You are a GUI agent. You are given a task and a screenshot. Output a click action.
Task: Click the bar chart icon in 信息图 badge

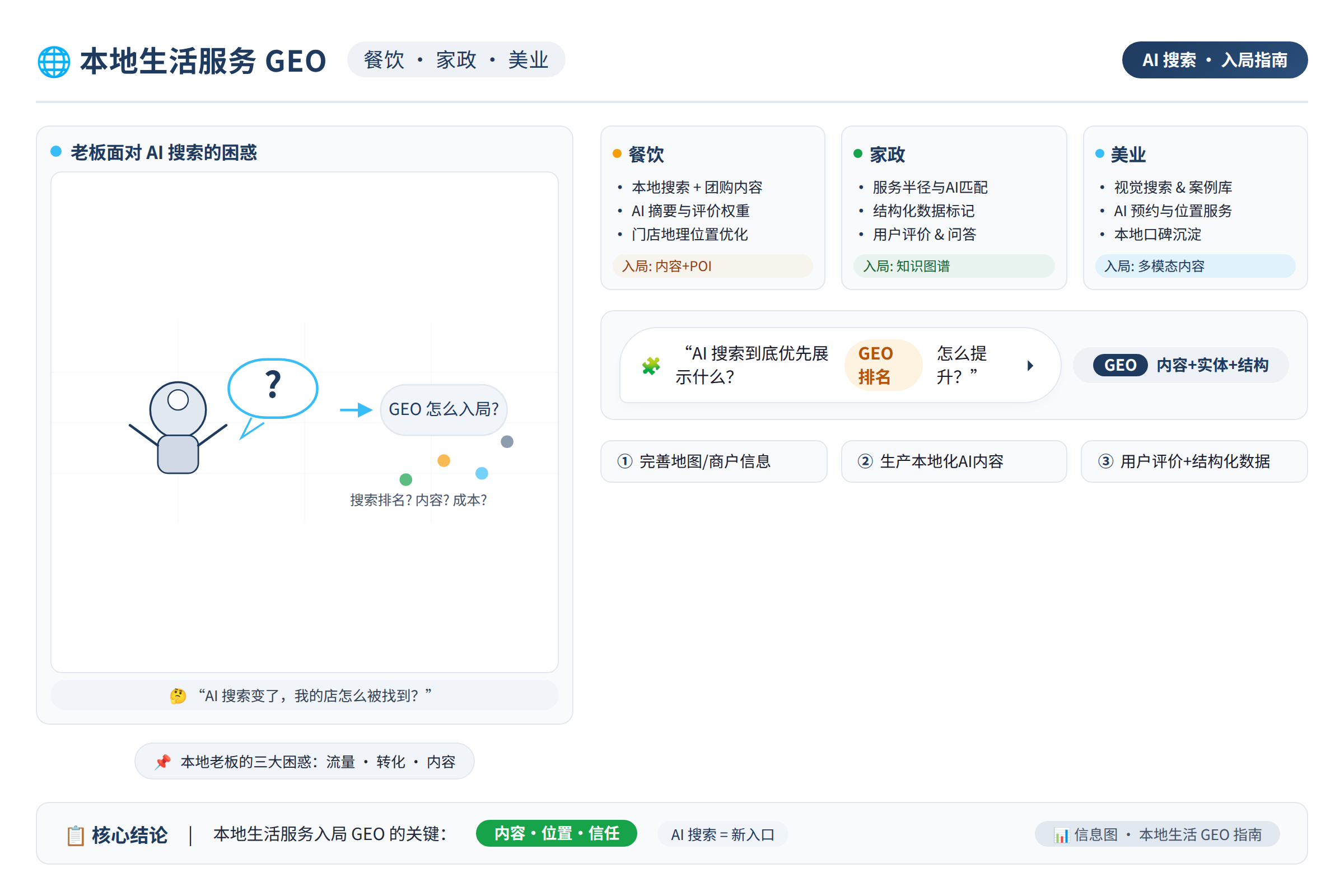pos(1061,835)
